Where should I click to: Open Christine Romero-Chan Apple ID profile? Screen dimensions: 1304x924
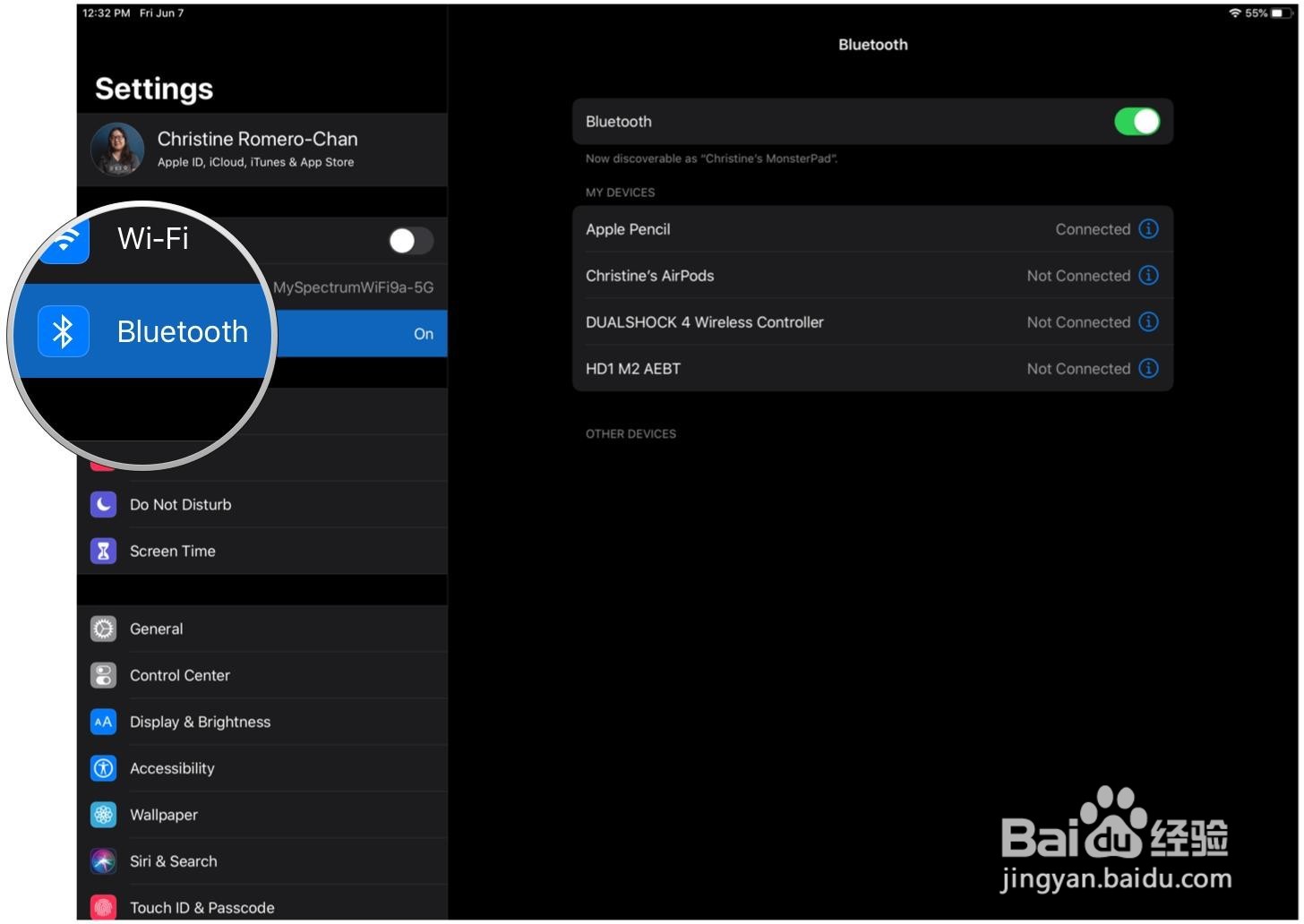point(262,150)
